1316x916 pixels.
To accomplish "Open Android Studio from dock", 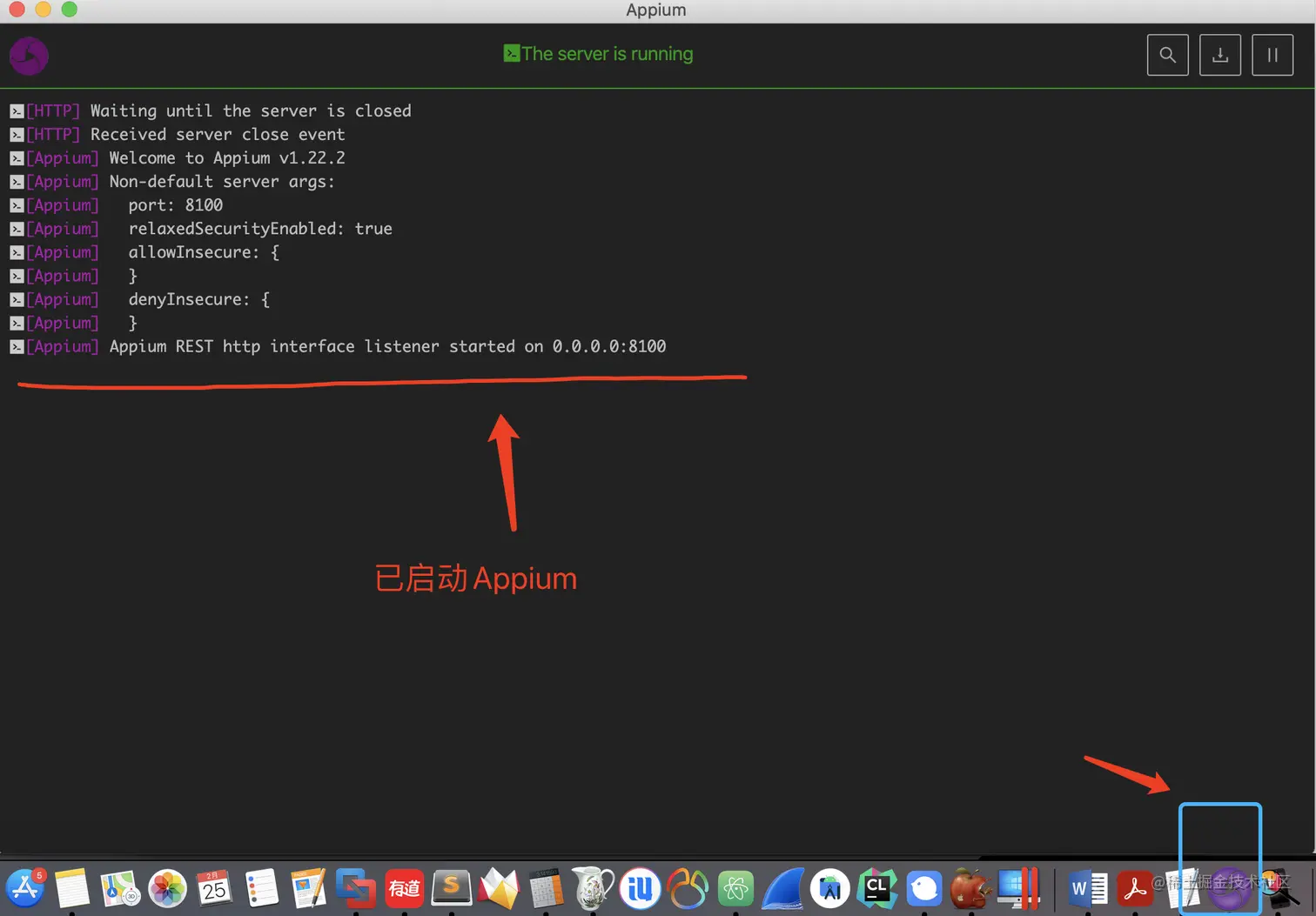I will 830,888.
